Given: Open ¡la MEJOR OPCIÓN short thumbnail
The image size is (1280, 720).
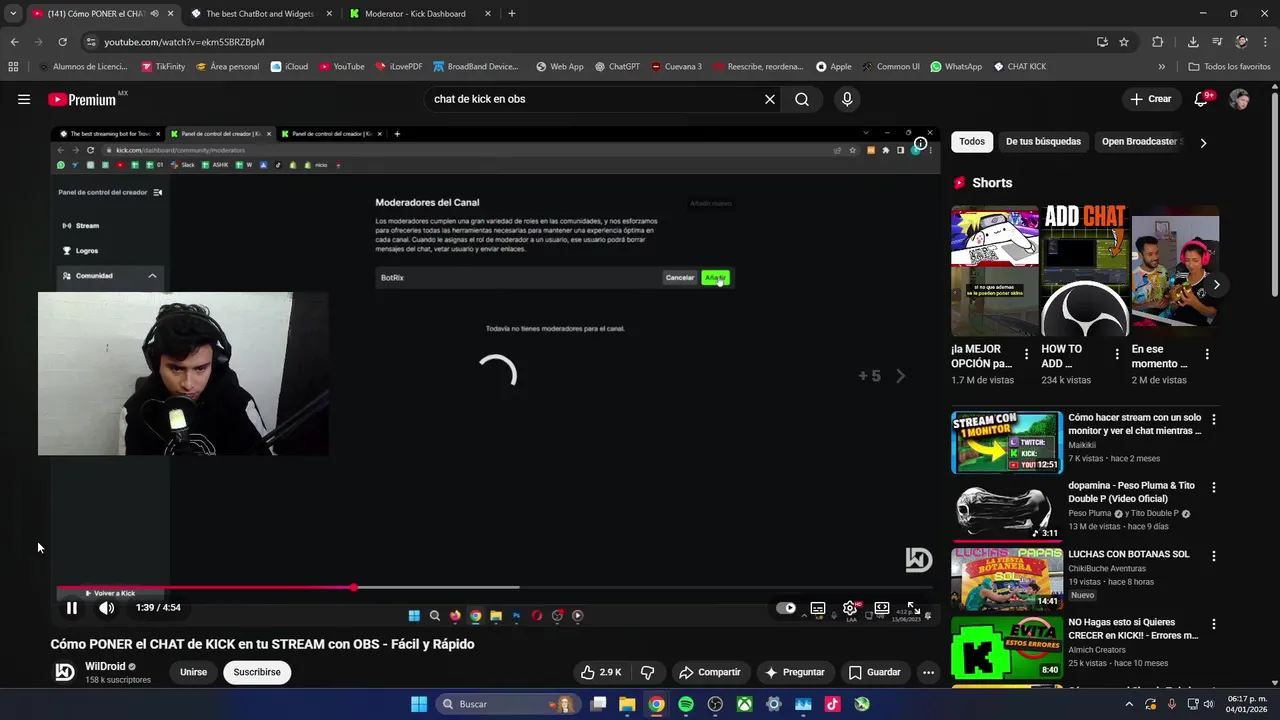Looking at the screenshot, I should 995,271.
